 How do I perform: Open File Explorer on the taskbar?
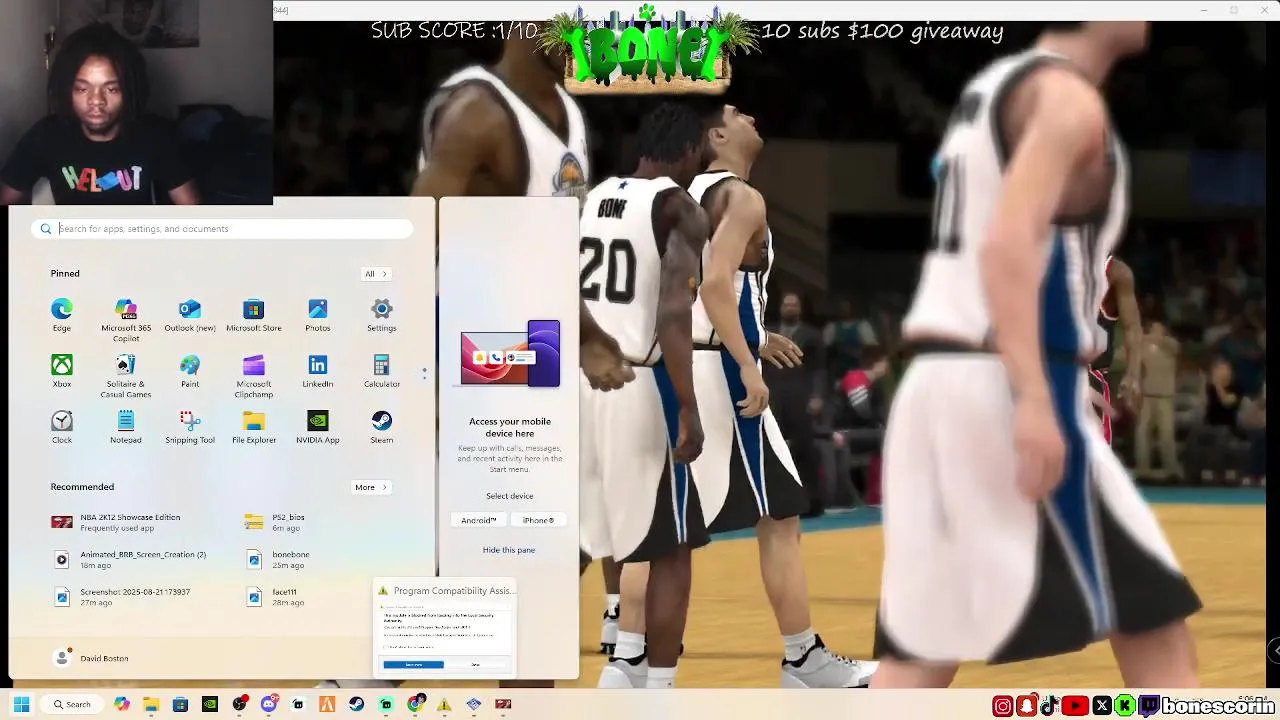tap(151, 704)
